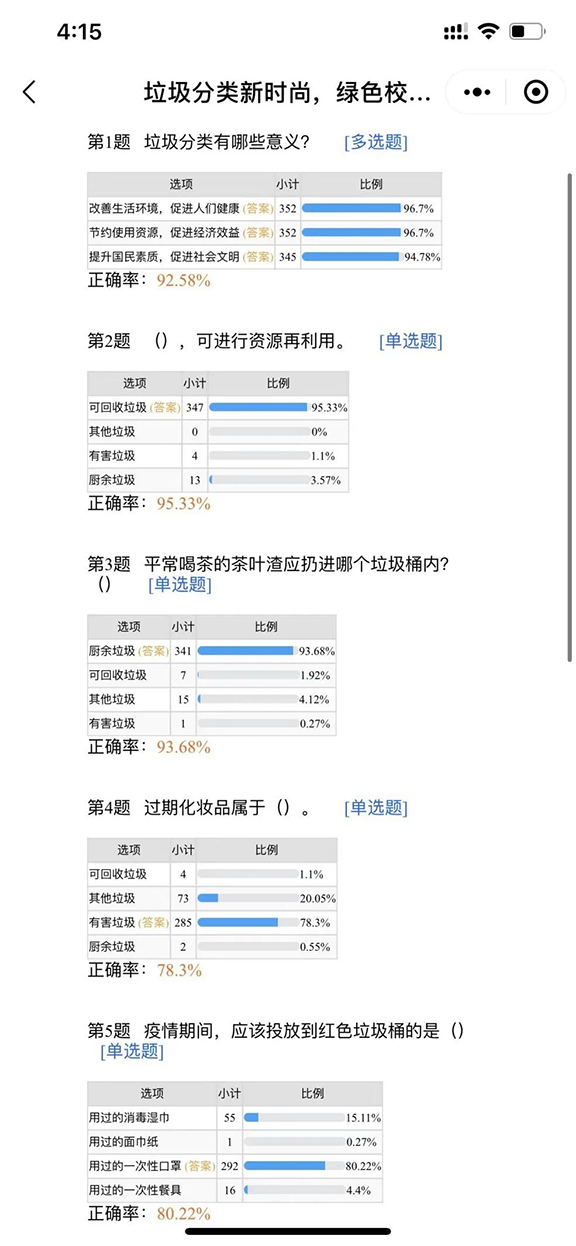
Task: Tap the cellular signal icon
Action: click(455, 31)
